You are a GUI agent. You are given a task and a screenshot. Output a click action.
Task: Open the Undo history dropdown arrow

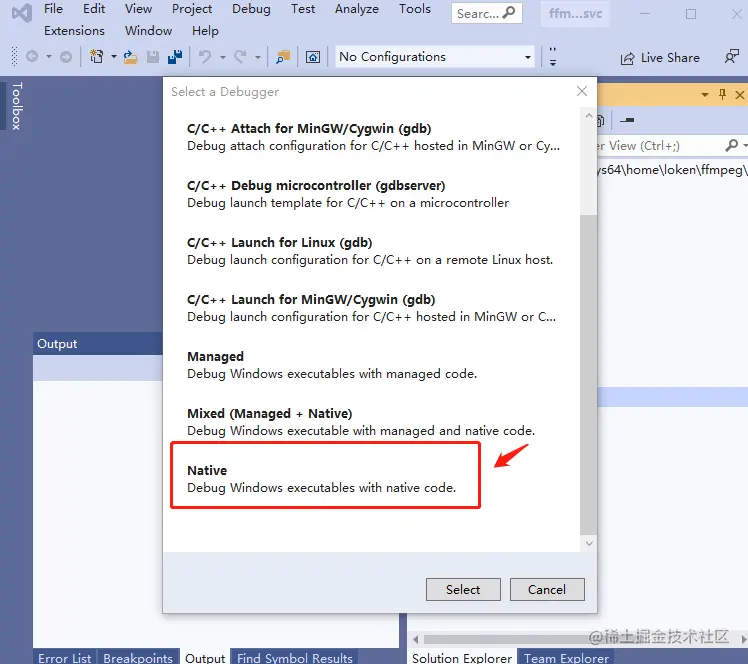[x=222, y=57]
